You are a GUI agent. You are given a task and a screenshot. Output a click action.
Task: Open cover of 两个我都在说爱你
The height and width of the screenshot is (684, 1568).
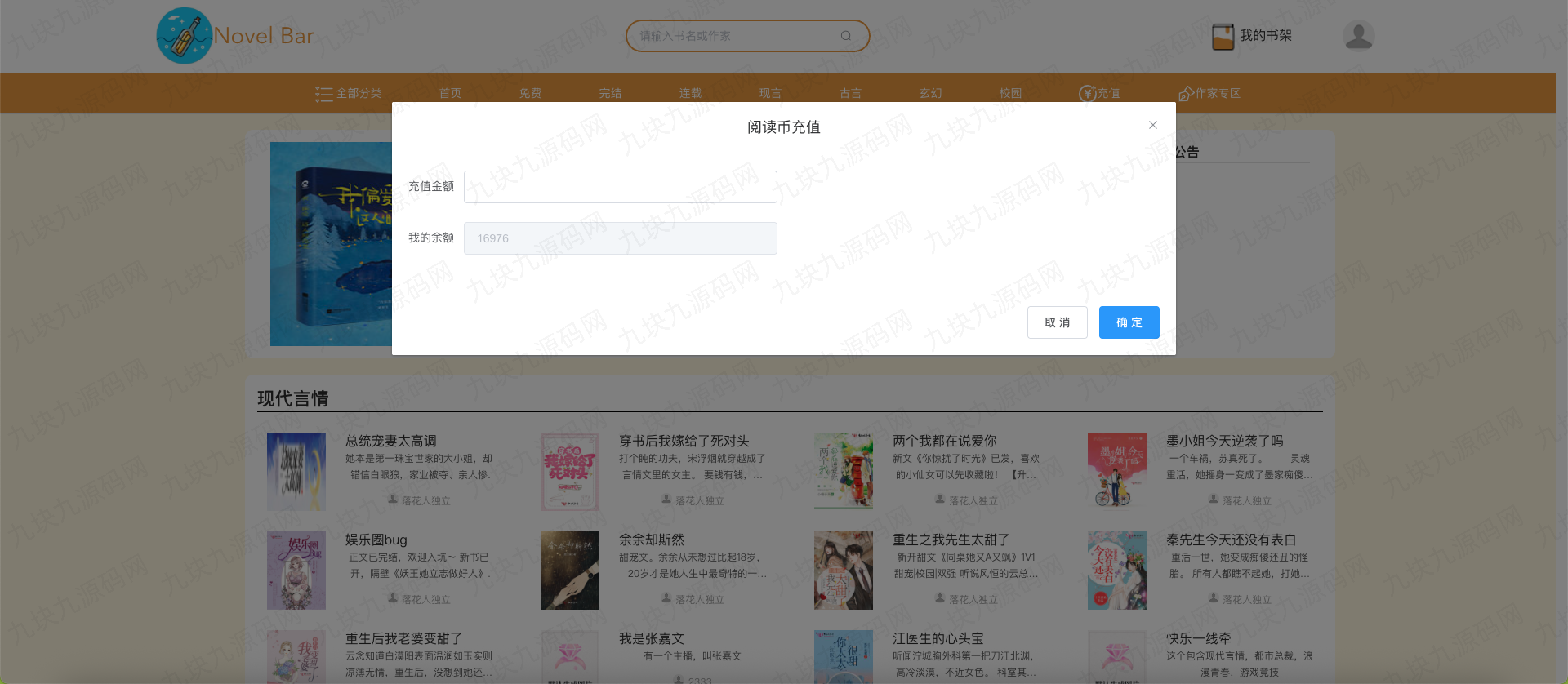[844, 472]
